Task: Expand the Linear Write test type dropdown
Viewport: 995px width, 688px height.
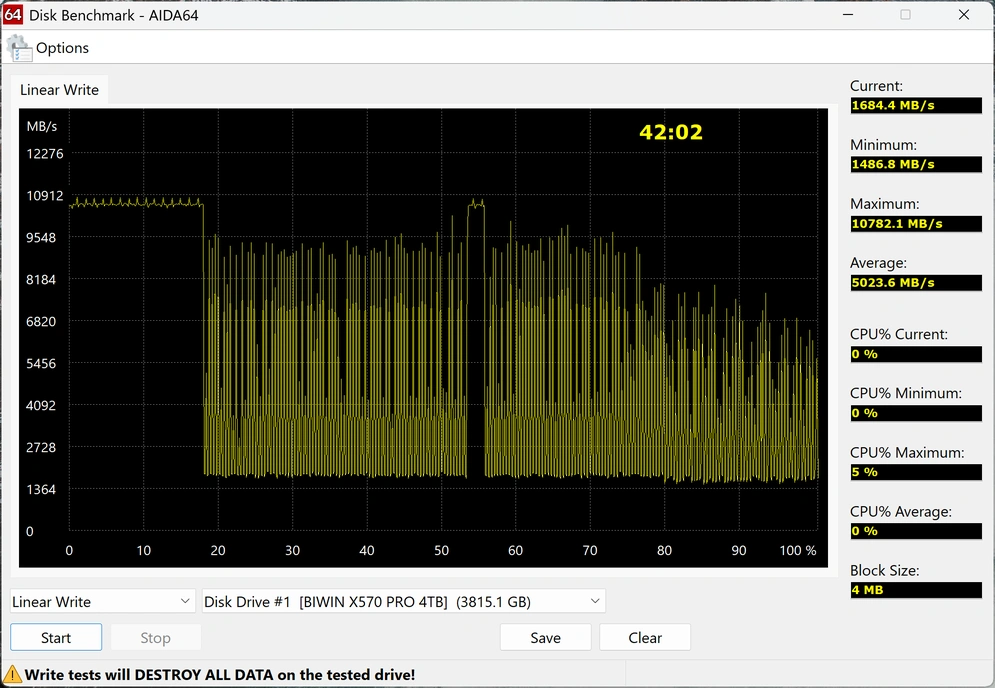Action: [102, 601]
